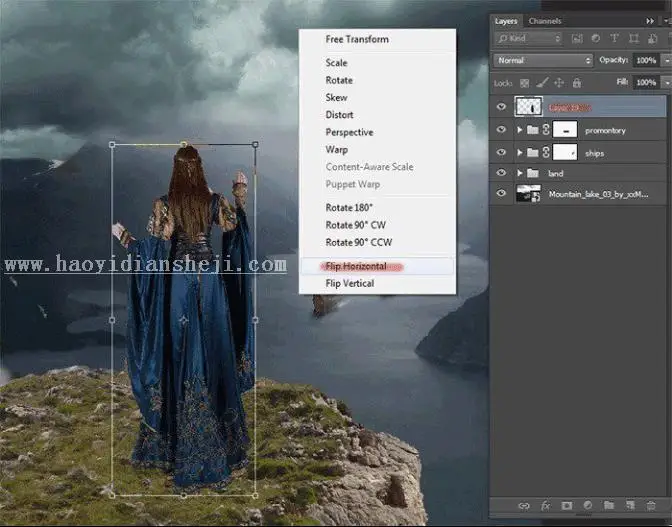Image resolution: width=672 pixels, height=527 pixels.
Task: Hide the ships group
Action: pyautogui.click(x=501, y=152)
